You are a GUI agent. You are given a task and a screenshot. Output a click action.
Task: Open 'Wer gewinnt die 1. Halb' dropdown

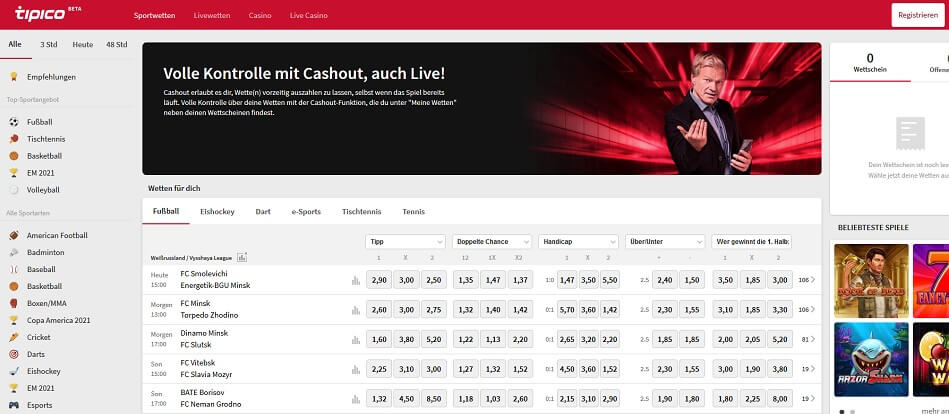(752, 242)
